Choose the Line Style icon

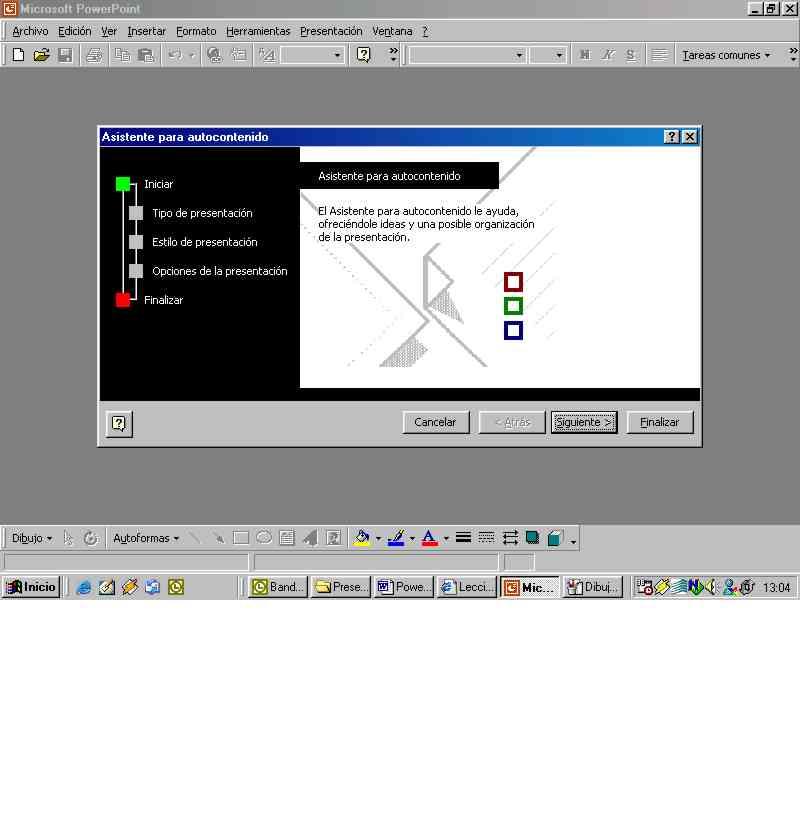[463, 538]
